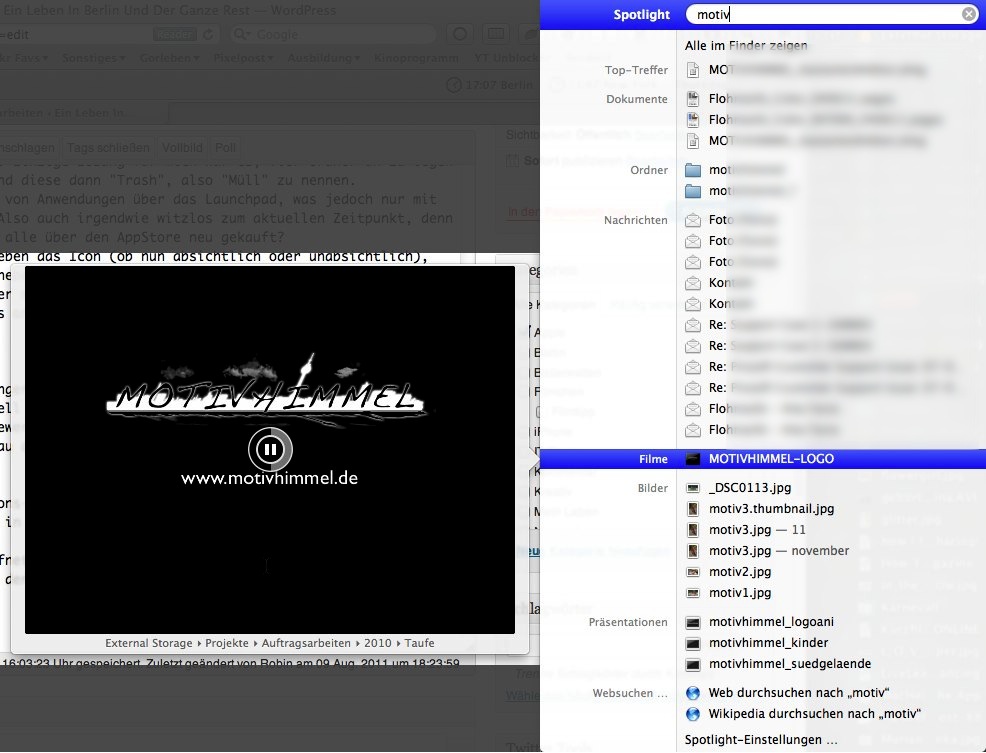Viewport: 986px width, 753px height.
Task: Click the MOTIVHIMMEL video preview frame
Action: [x=270, y=560]
